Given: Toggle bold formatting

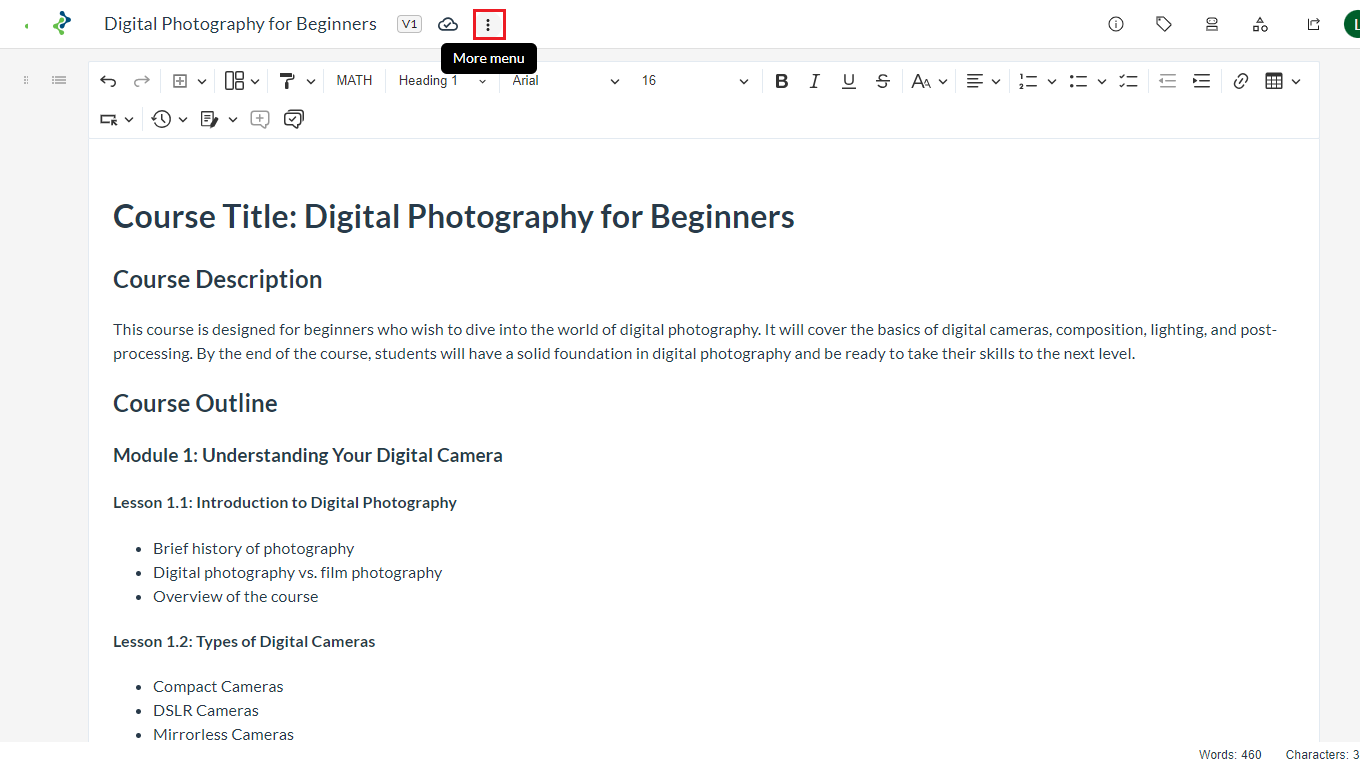Looking at the screenshot, I should [781, 81].
